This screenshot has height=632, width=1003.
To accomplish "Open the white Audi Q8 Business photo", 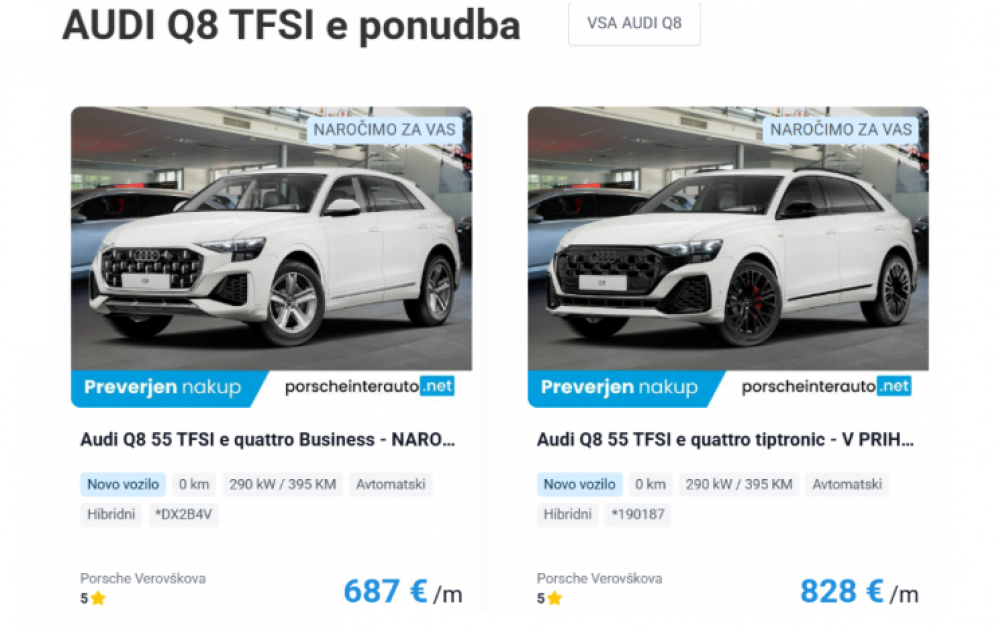I will [271, 238].
